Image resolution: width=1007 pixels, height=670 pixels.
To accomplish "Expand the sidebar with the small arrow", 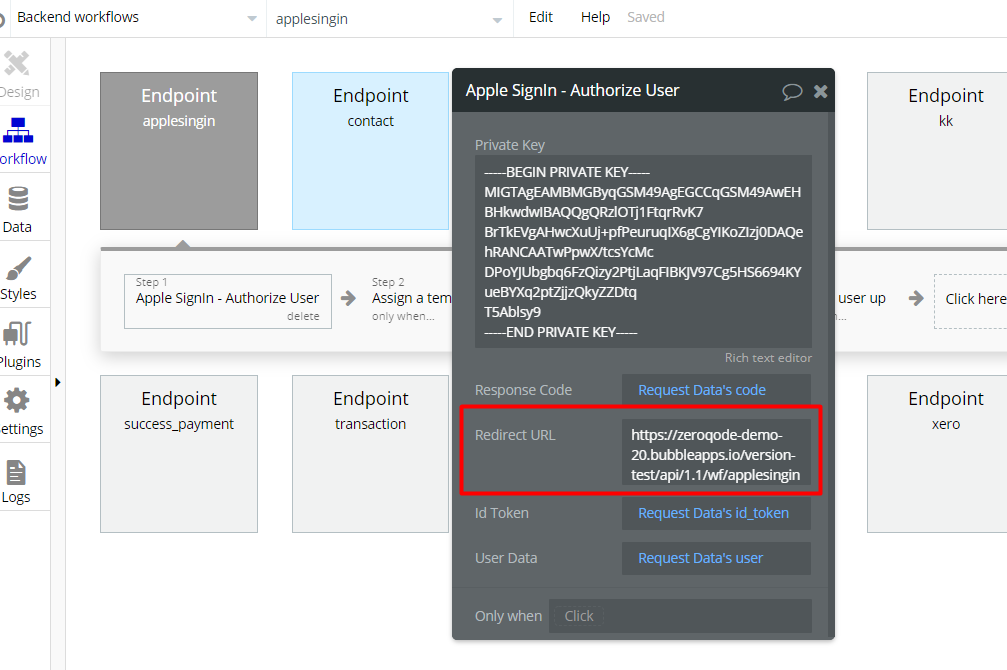I will [x=58, y=382].
